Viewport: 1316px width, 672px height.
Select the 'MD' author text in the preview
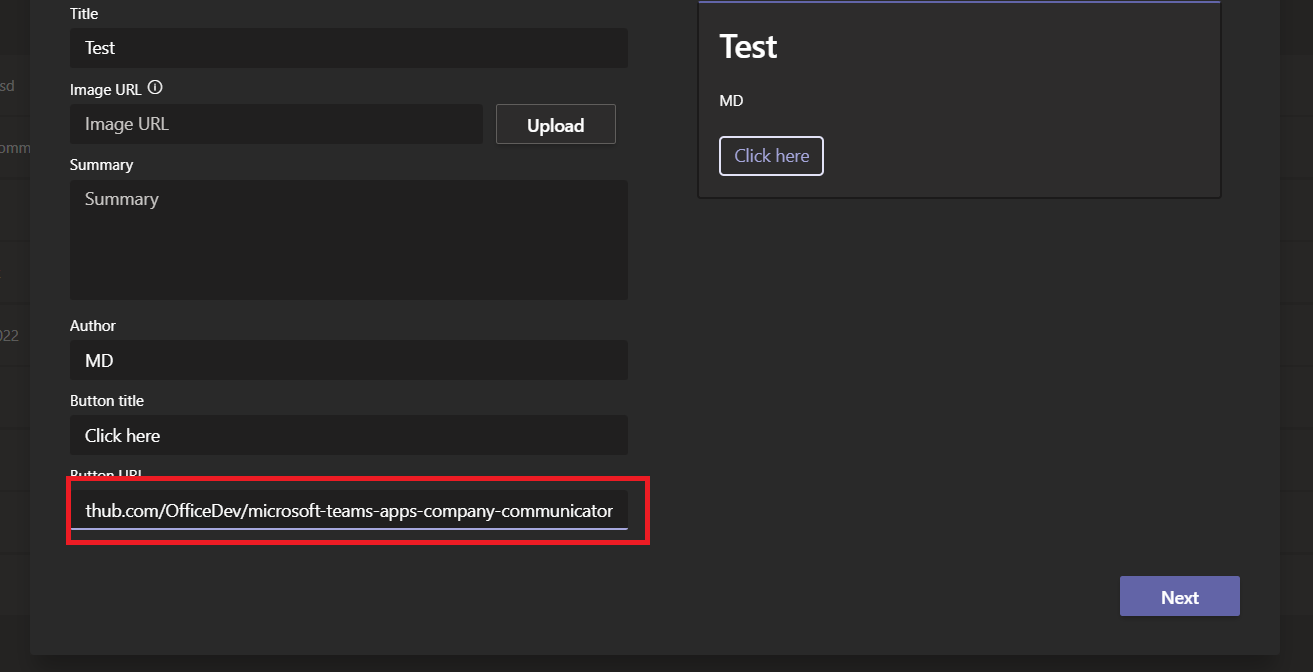[731, 100]
